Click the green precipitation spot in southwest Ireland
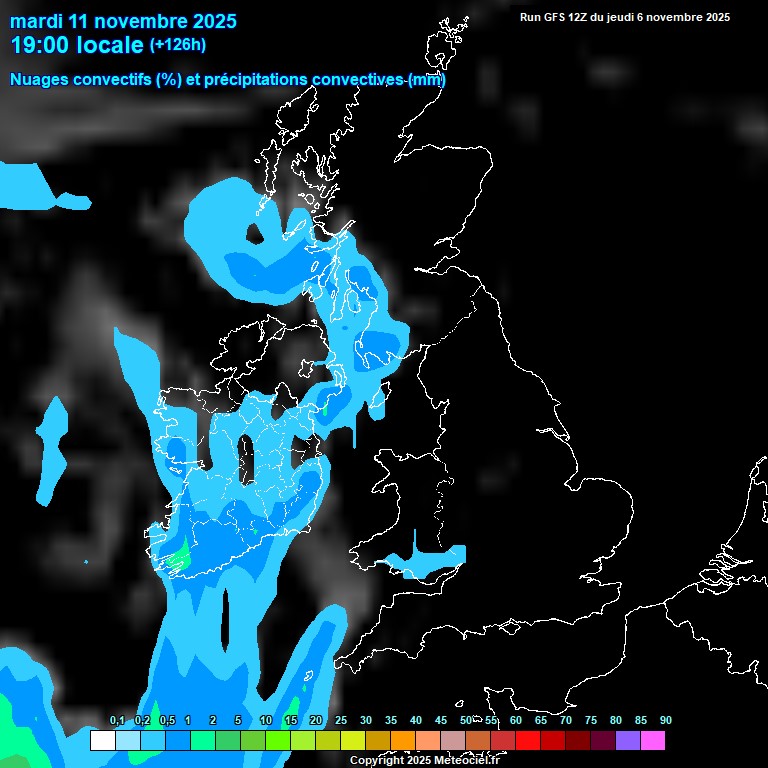The width and height of the screenshot is (768, 768). [x=179, y=557]
